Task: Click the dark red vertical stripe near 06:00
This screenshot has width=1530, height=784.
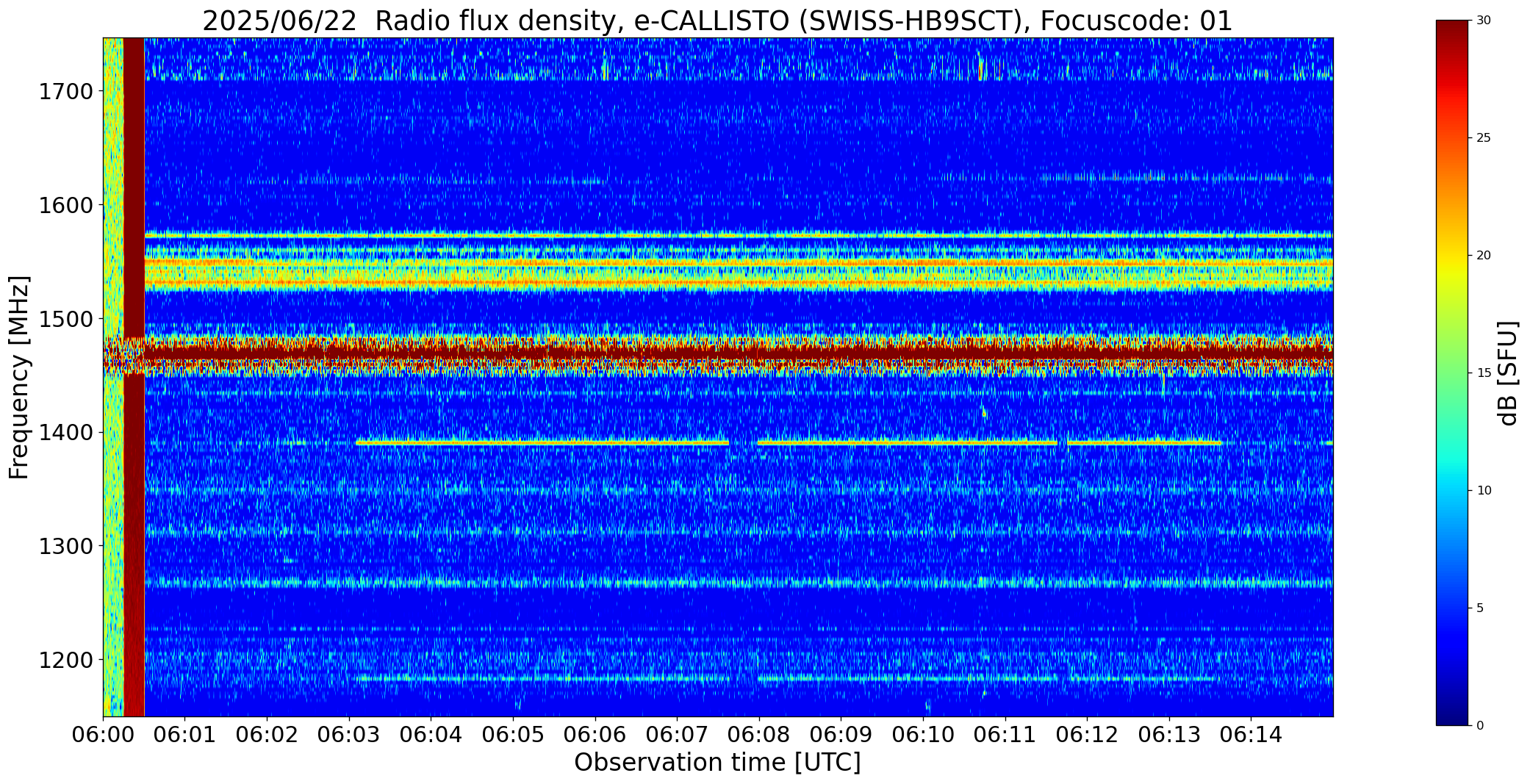Action: click(x=134, y=377)
